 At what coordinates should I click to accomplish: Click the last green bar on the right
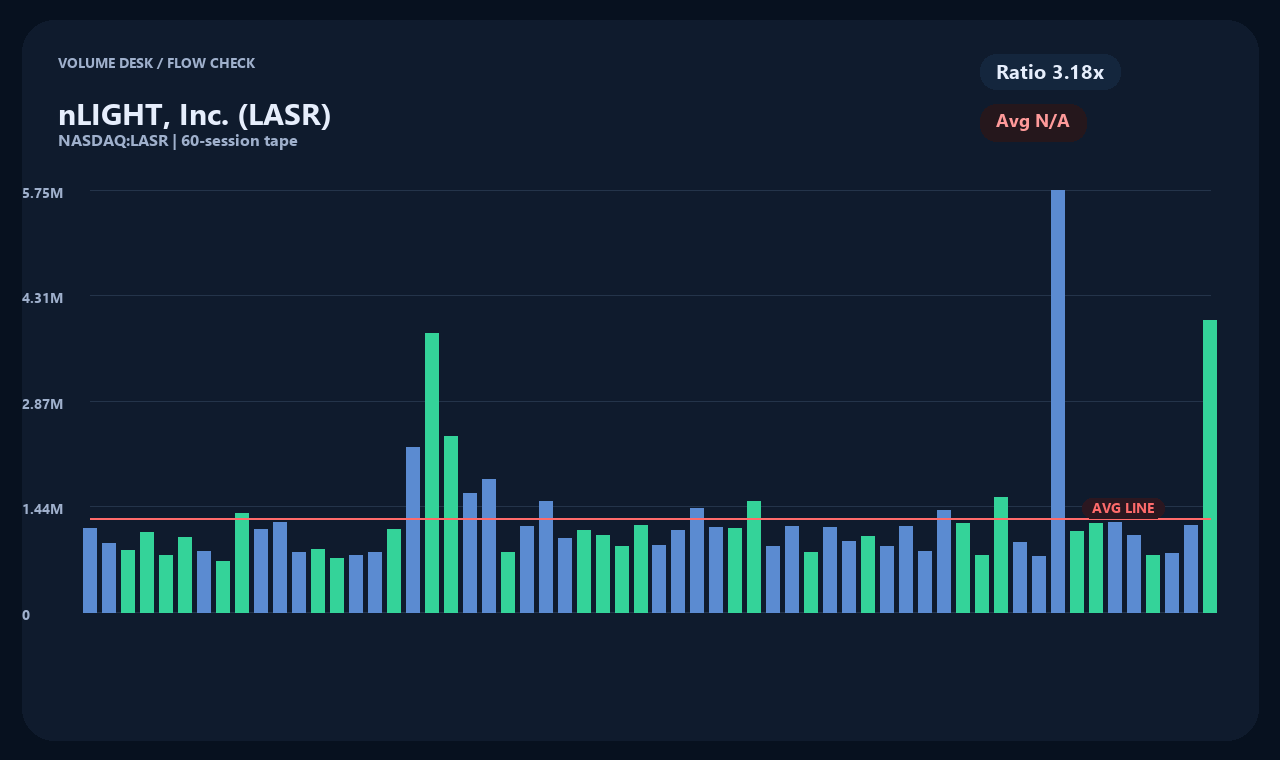(1210, 466)
